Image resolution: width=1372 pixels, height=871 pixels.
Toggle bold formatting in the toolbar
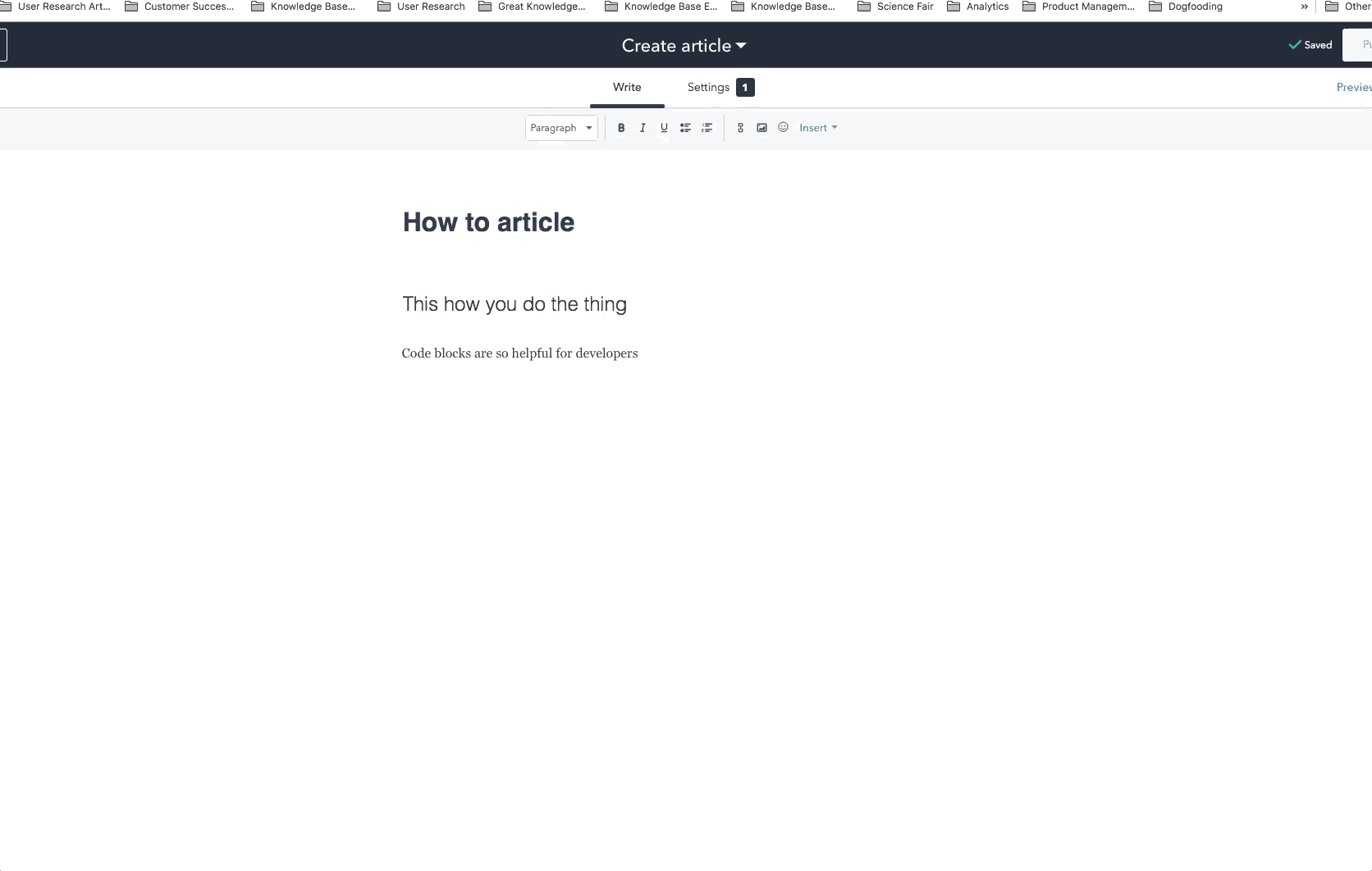(621, 128)
